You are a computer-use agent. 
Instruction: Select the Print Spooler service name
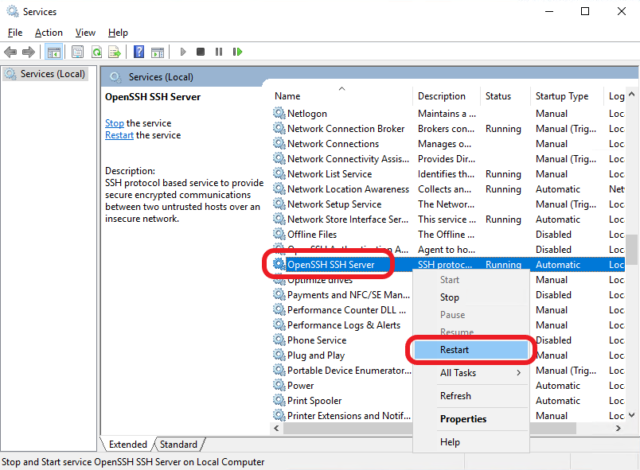314,400
